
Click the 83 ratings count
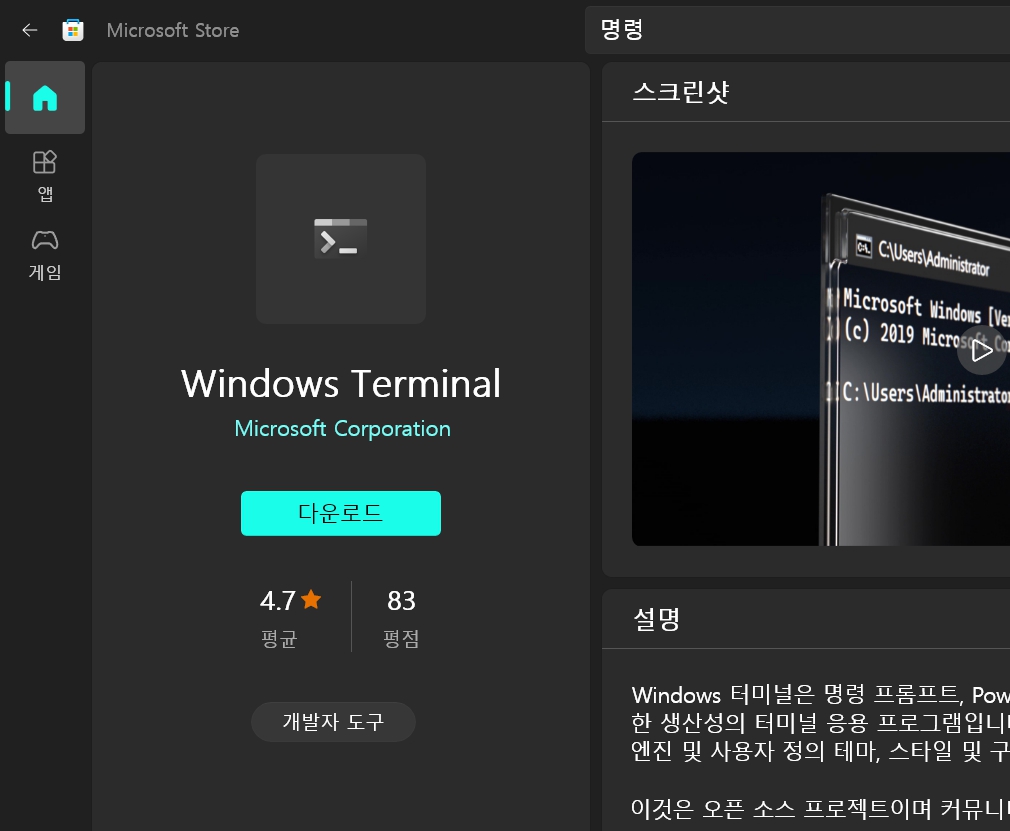(x=401, y=601)
